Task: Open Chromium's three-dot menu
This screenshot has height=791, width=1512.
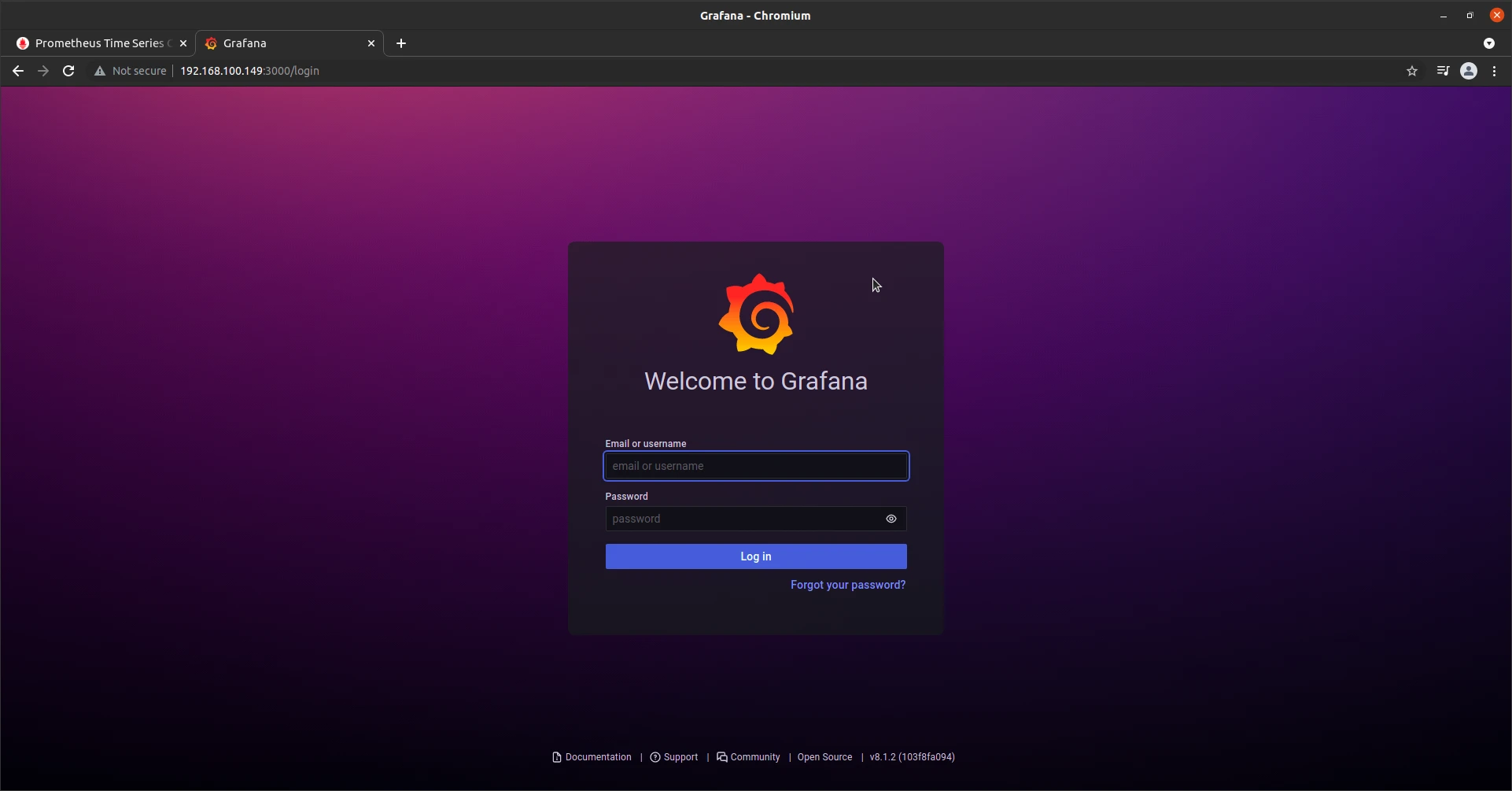Action: point(1494,71)
